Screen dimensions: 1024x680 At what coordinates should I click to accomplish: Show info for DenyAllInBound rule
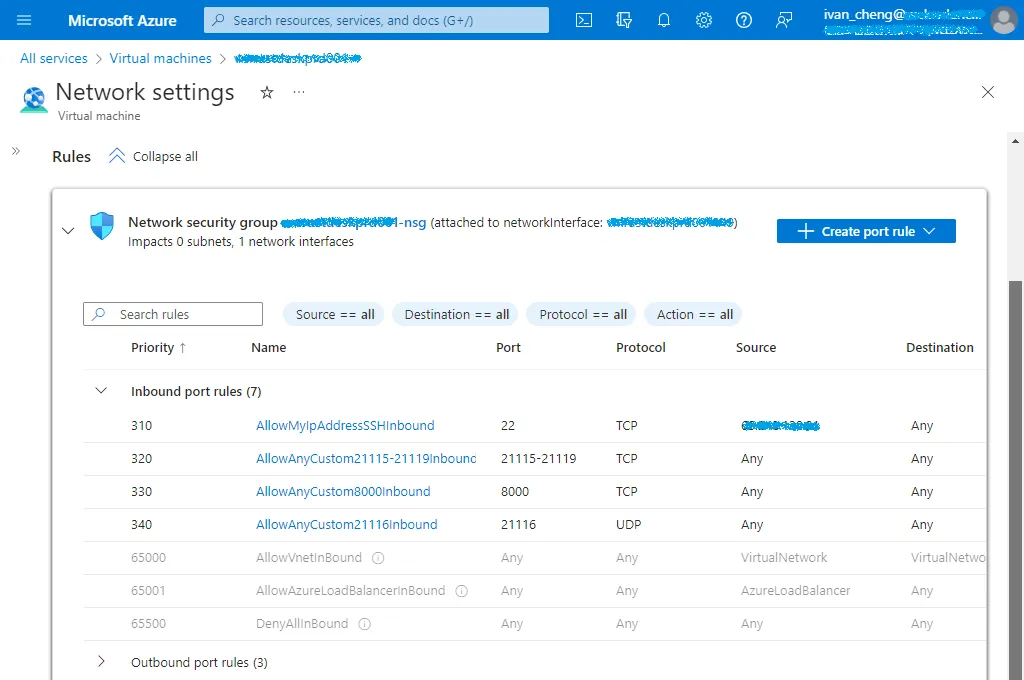coord(364,624)
